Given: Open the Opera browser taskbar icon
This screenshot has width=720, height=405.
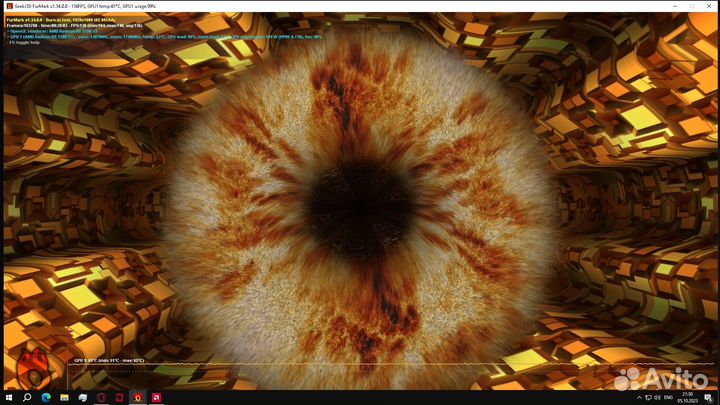Looking at the screenshot, I should (x=101, y=397).
